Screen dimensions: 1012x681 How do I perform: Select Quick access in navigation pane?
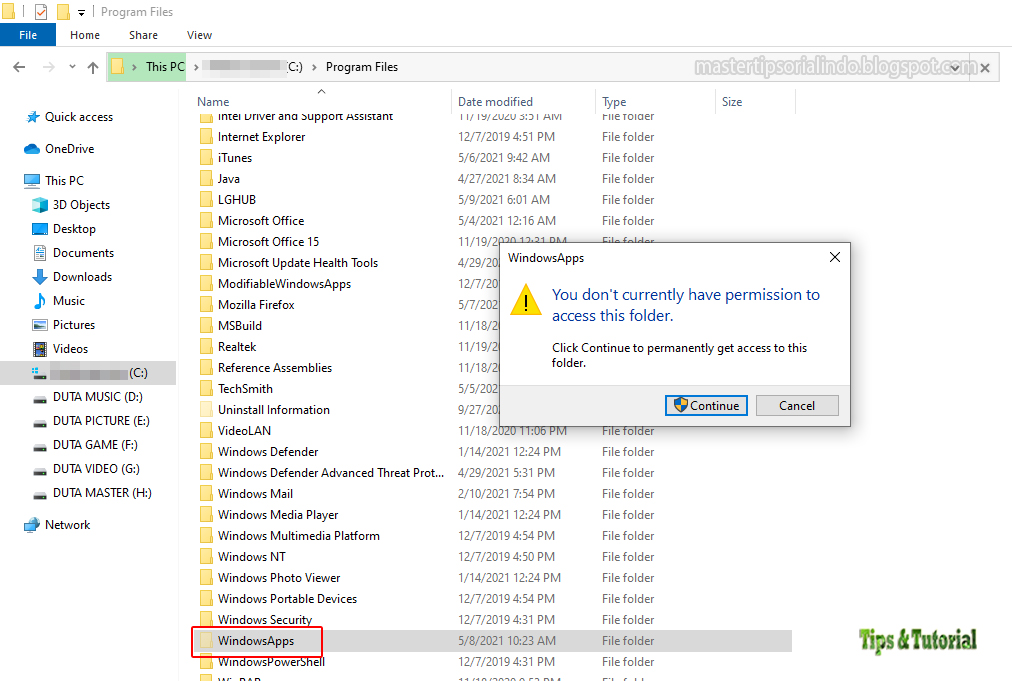click(79, 117)
